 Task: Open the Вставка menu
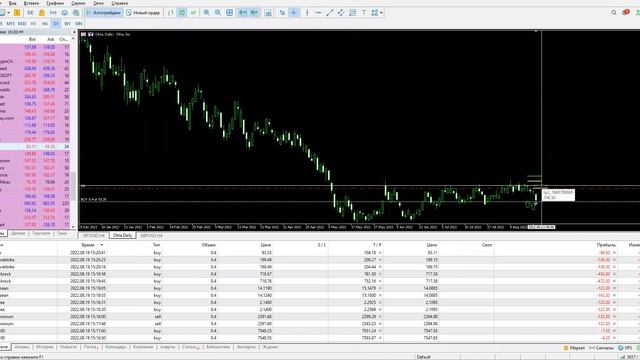31,3
